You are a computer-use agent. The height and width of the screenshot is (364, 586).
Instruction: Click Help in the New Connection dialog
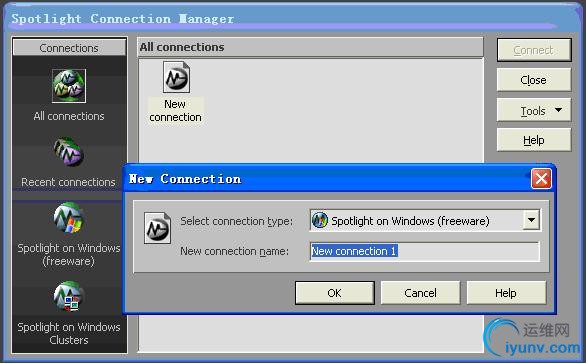[506, 293]
